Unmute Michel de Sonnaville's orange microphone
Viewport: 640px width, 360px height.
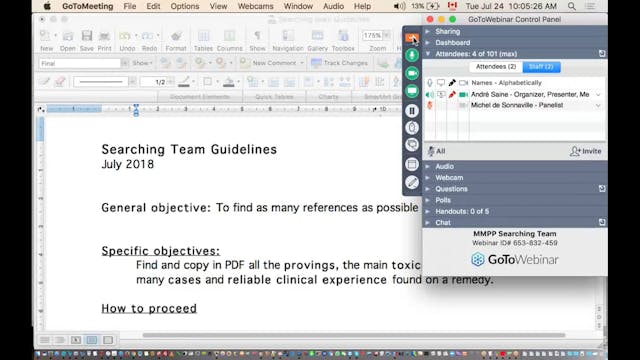pos(430,105)
